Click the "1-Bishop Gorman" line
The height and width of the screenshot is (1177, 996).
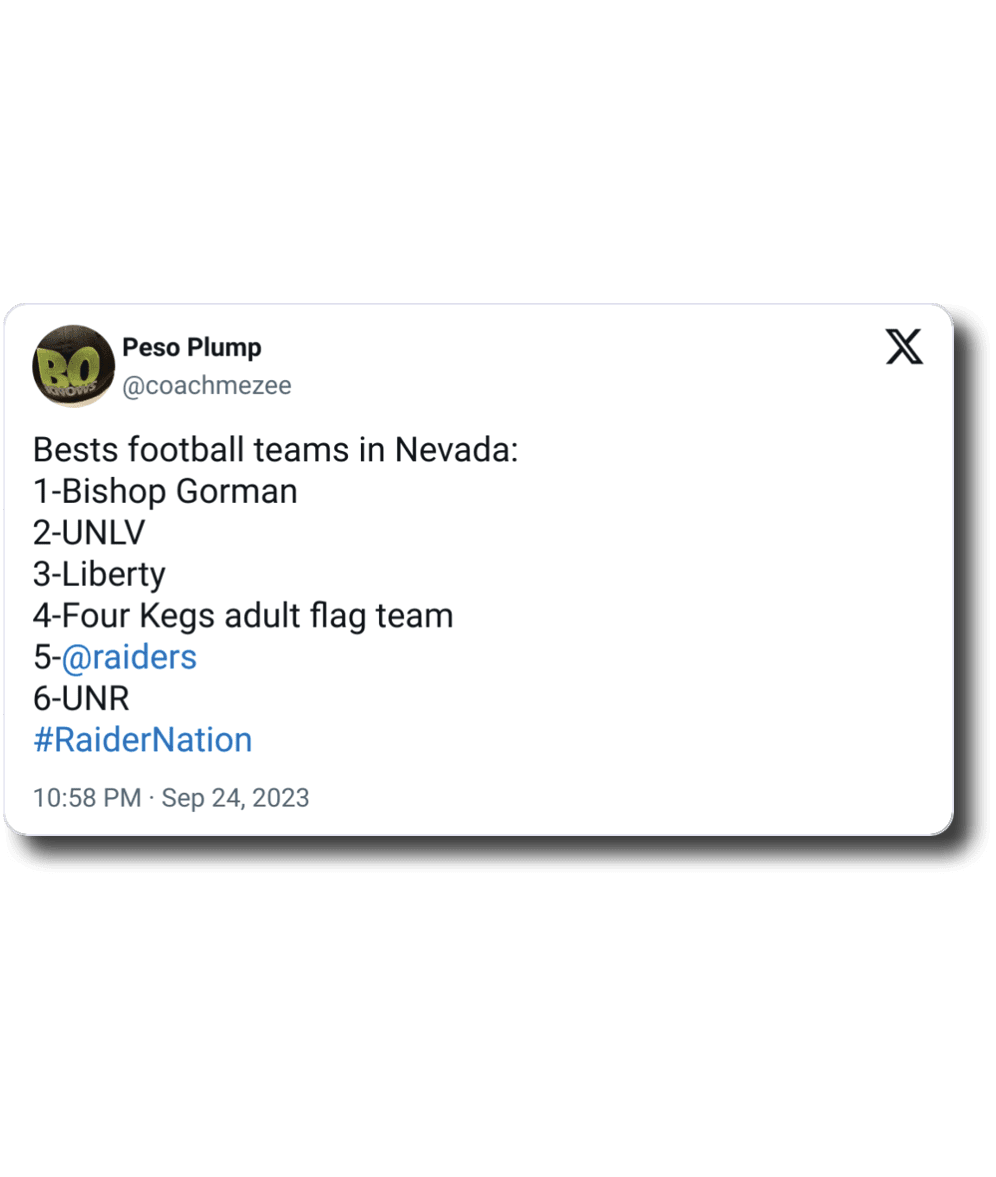165,491
